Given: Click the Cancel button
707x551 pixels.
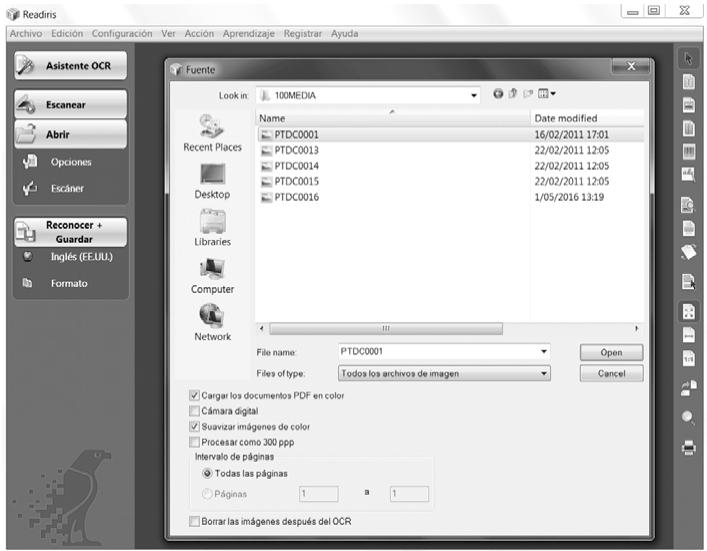Looking at the screenshot, I should 611,373.
